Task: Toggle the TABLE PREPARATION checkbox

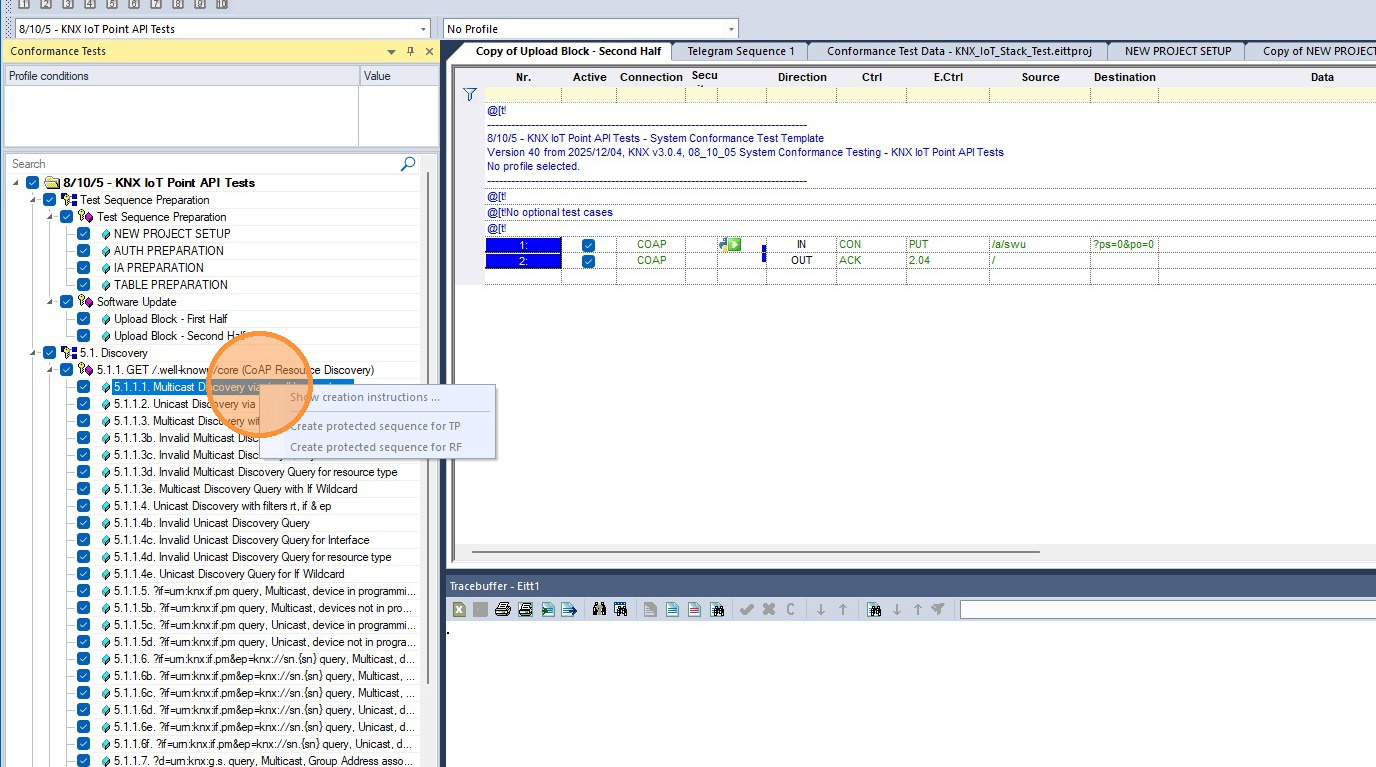Action: [x=84, y=285]
